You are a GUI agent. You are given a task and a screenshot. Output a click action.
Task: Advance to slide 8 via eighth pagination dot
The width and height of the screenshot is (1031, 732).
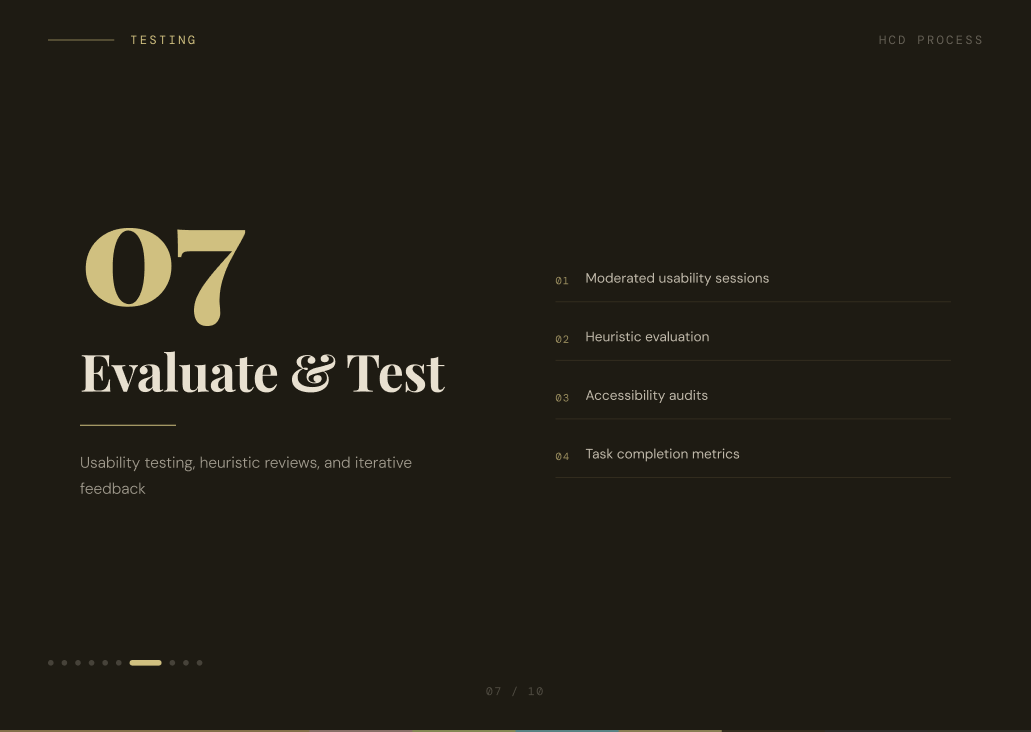[172, 663]
